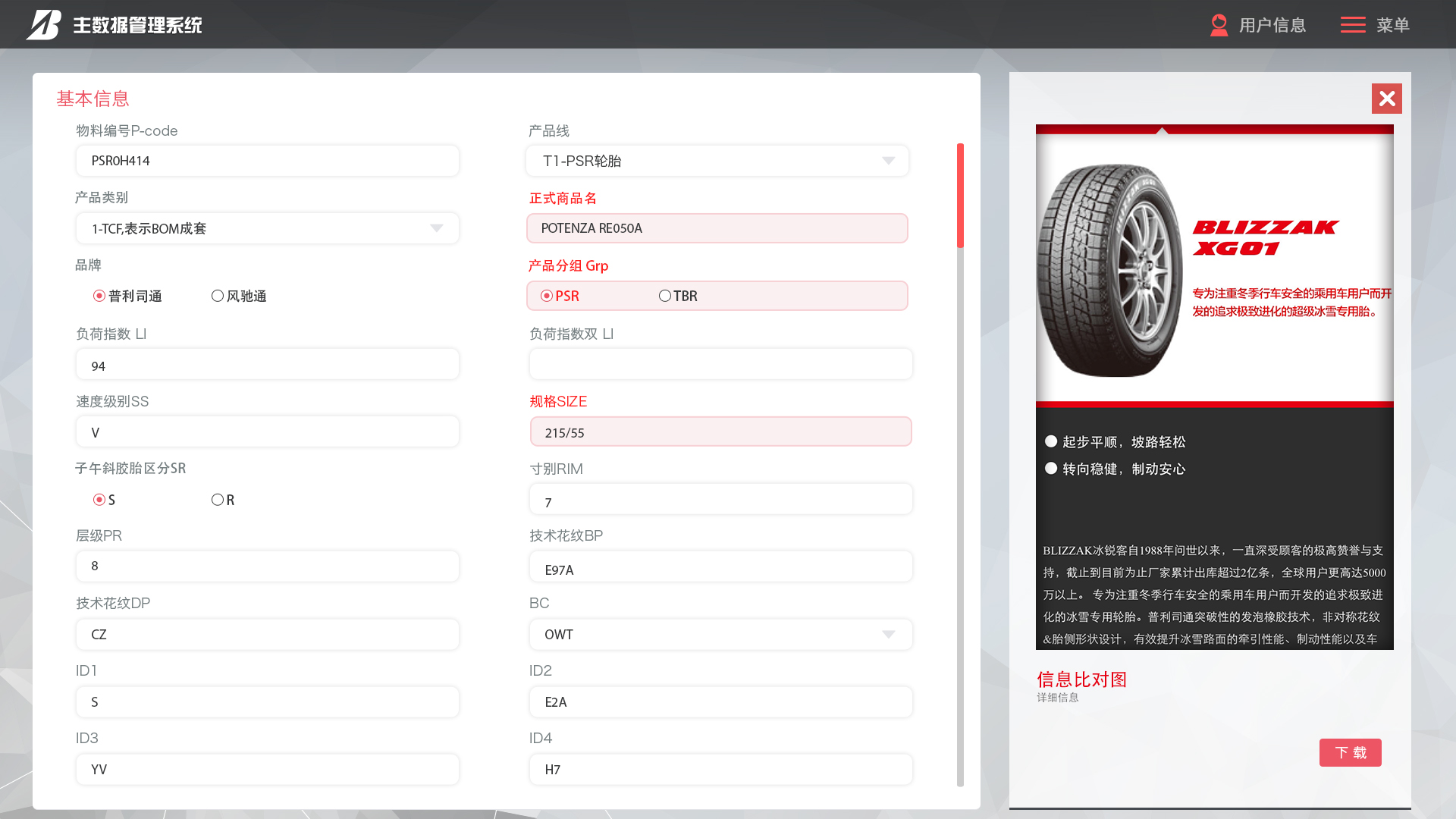This screenshot has width=1456, height=819.
Task: Open the hamburger menu icon
Action: (x=1353, y=25)
